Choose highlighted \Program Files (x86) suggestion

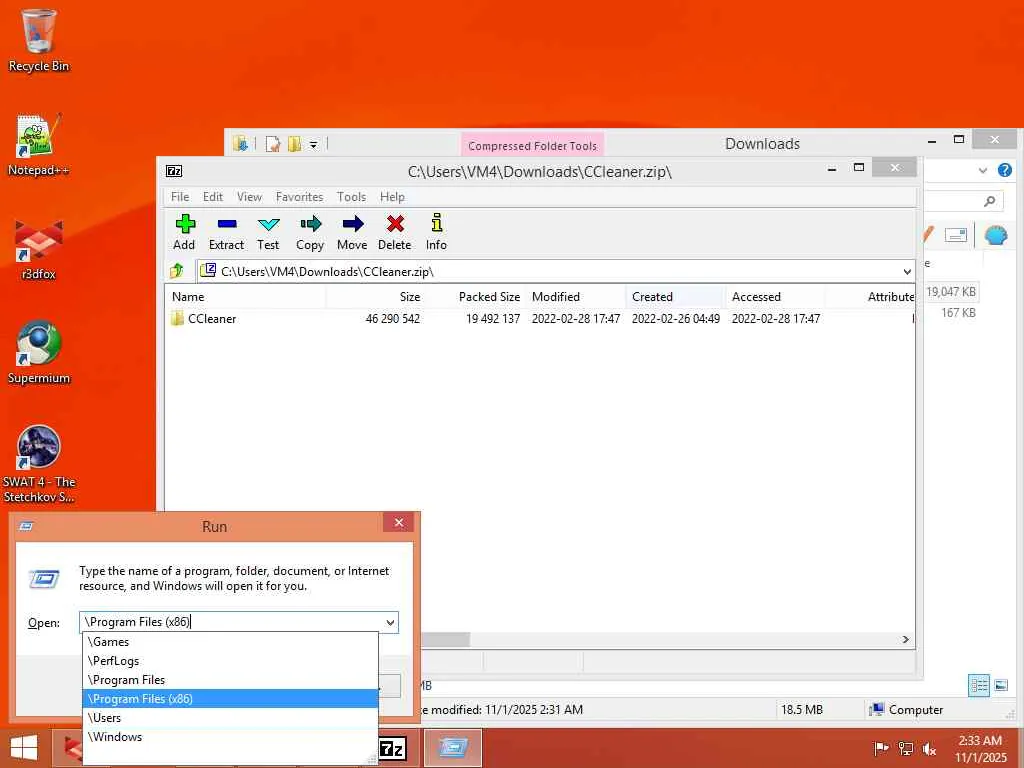point(230,699)
